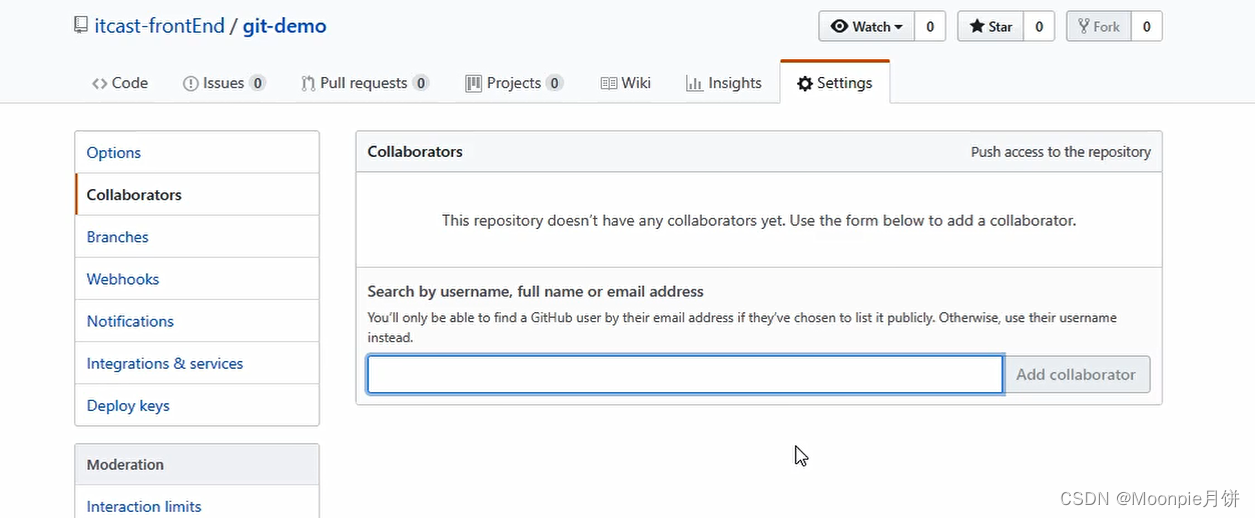Screen dimensions: 1255x518
Task: Click the Code tab angle-brackets icon
Action: click(99, 84)
